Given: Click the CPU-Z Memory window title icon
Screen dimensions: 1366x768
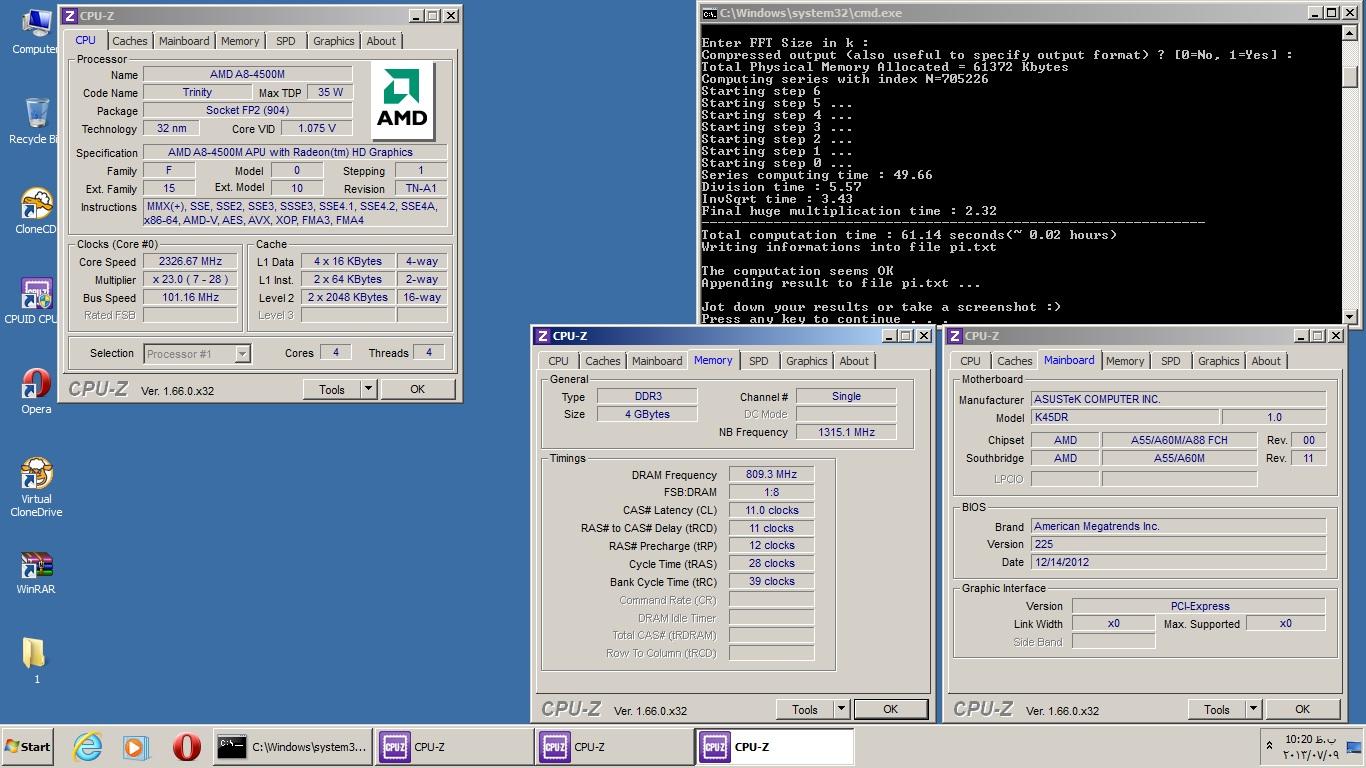Looking at the screenshot, I should coord(542,336).
